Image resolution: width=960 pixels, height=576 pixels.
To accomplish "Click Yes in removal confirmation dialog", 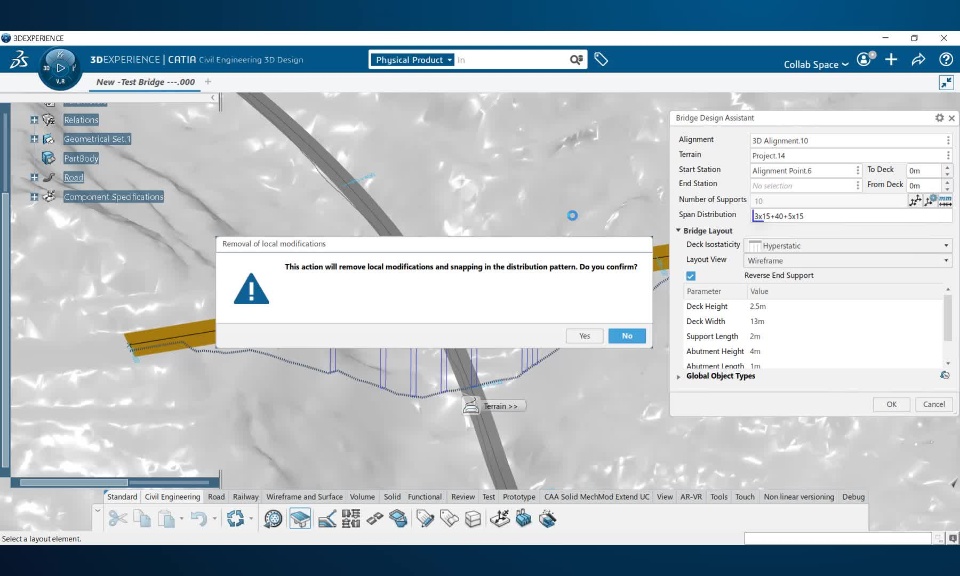I will click(x=585, y=336).
